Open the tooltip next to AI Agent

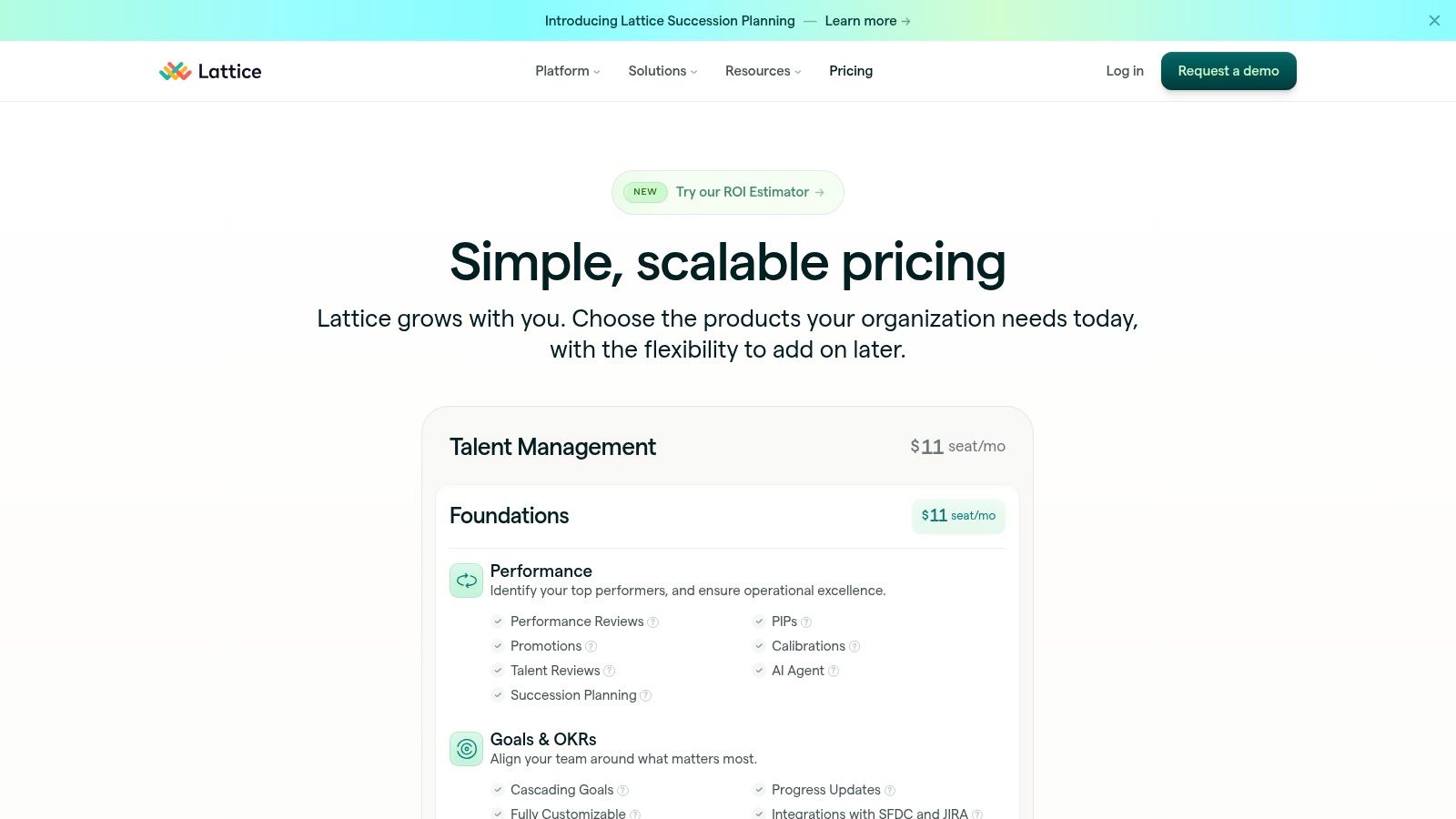coord(834,671)
